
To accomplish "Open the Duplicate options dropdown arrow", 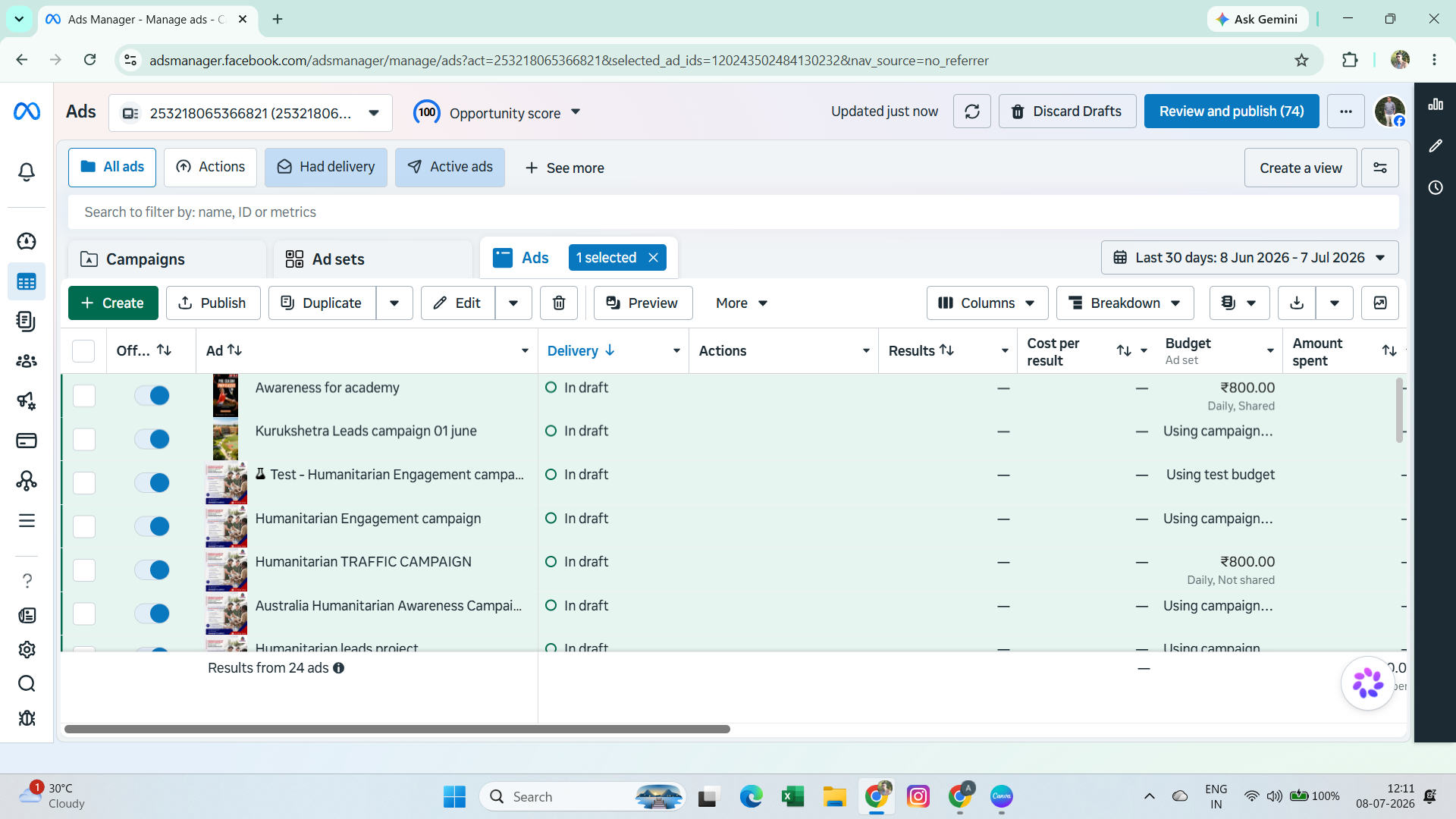I will coord(394,303).
